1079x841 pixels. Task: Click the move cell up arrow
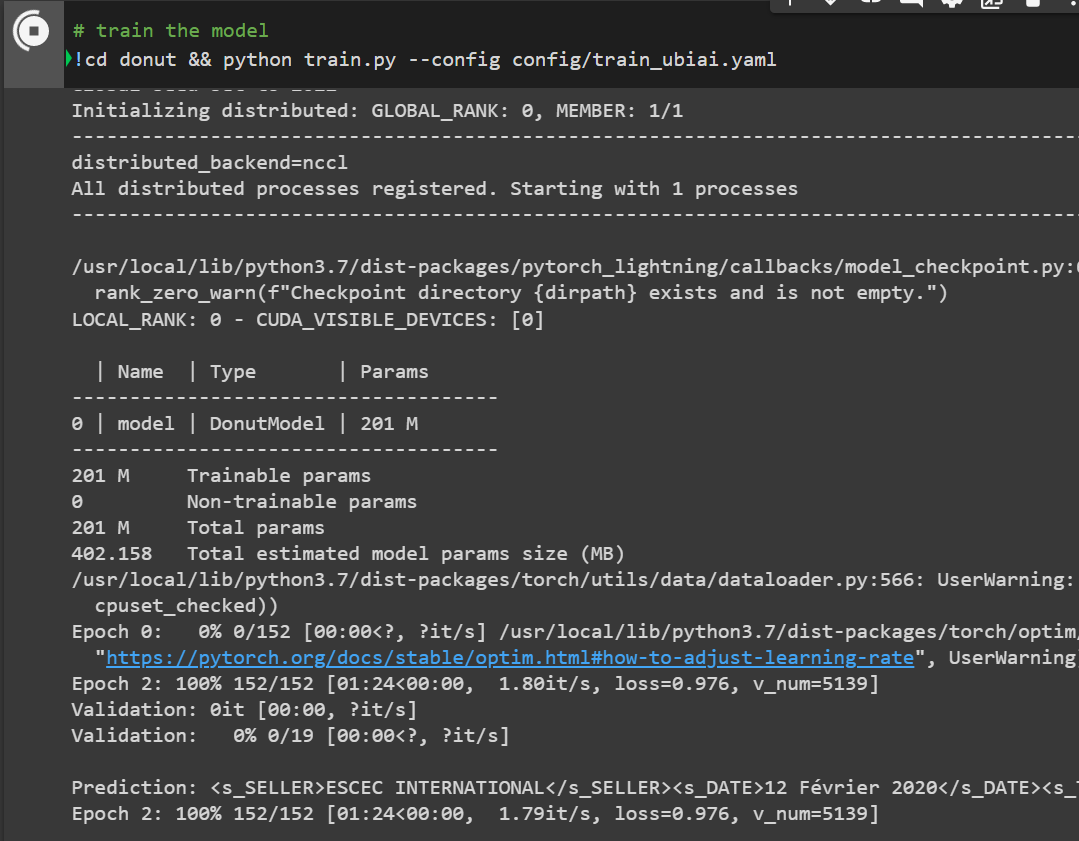tap(790, 3)
